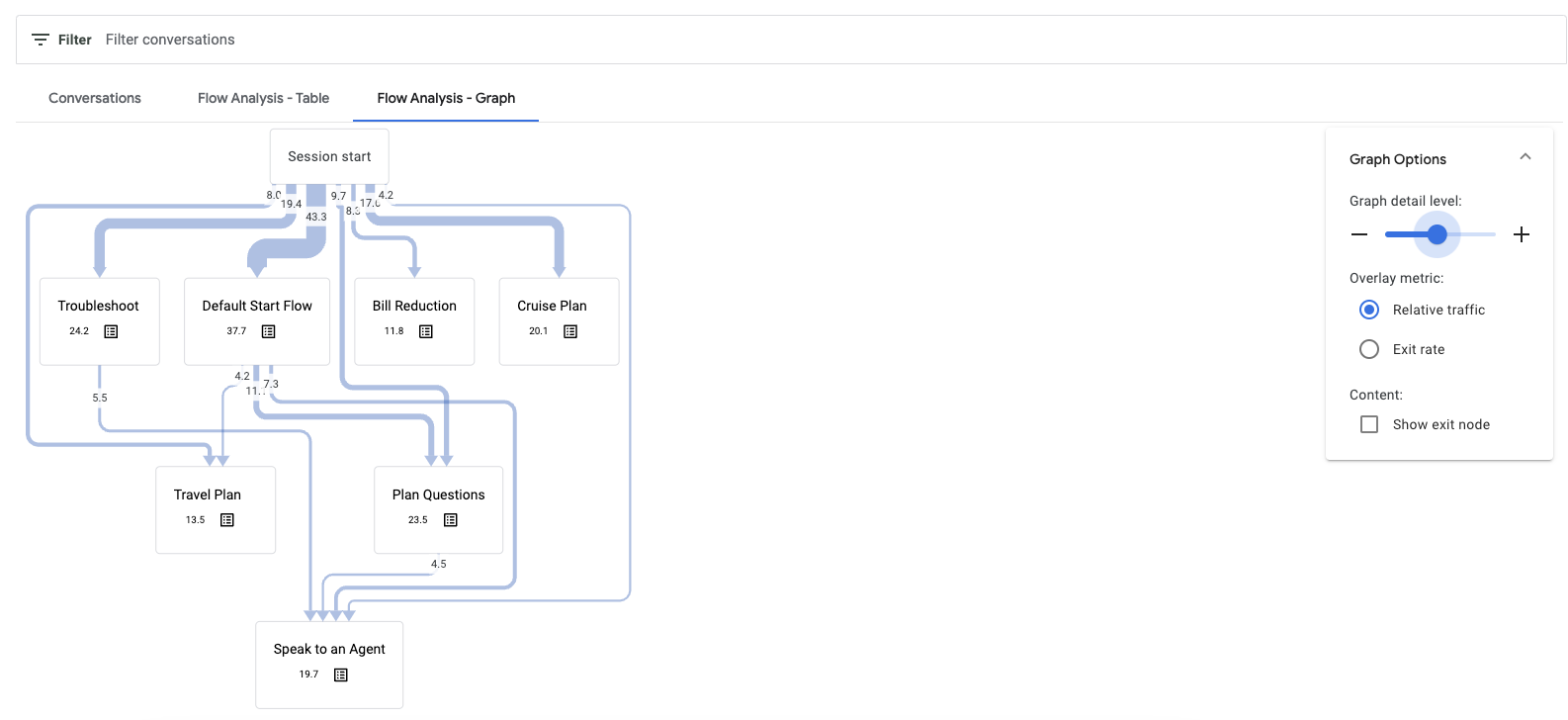Open the Travel Plan node details icon
Image resolution: width=1568 pixels, height=720 pixels.
(x=227, y=520)
